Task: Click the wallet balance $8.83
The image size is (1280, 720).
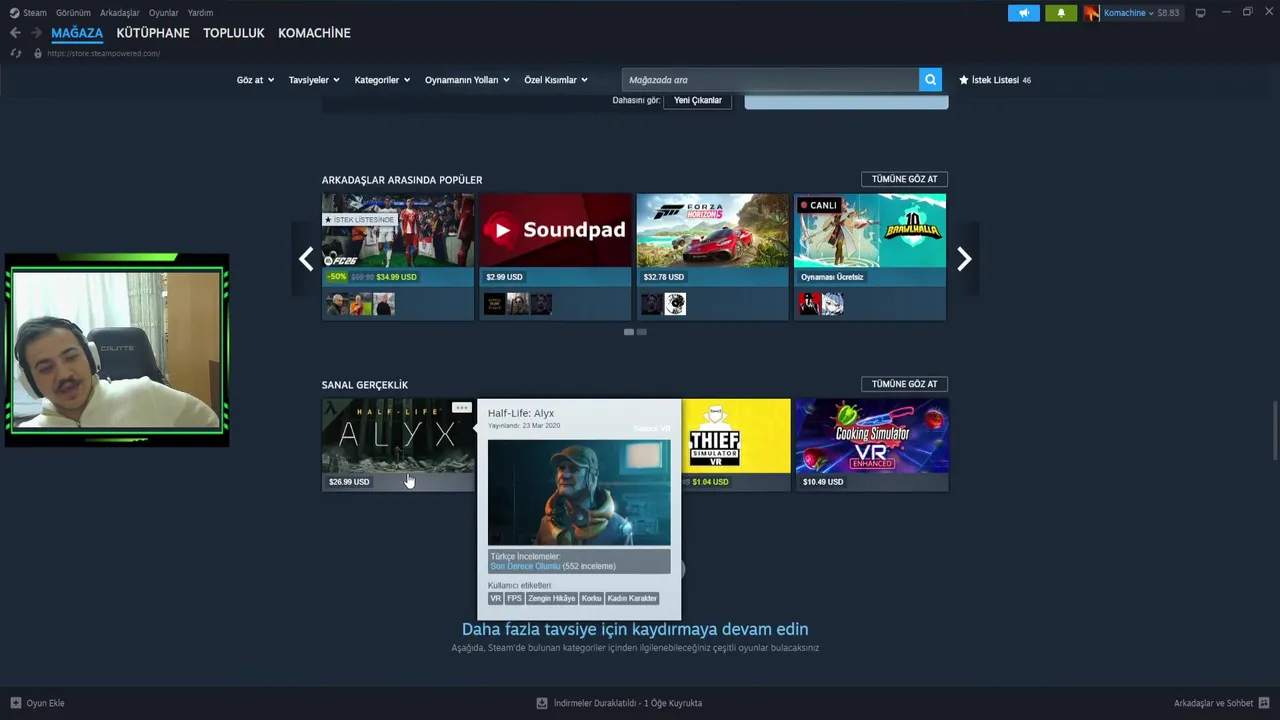Action: 1168,13
